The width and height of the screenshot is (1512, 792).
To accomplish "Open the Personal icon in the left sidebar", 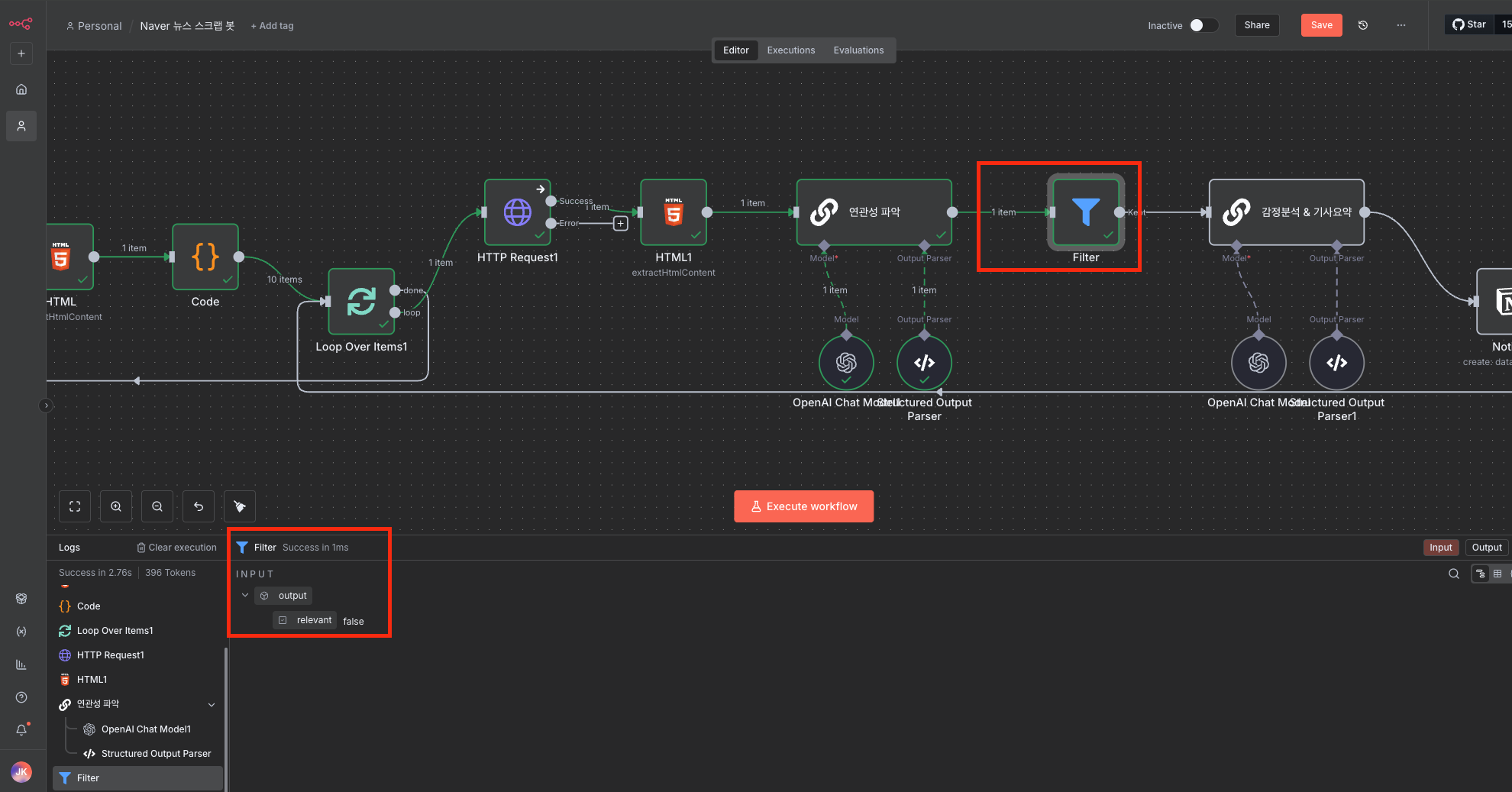I will 21,126.
